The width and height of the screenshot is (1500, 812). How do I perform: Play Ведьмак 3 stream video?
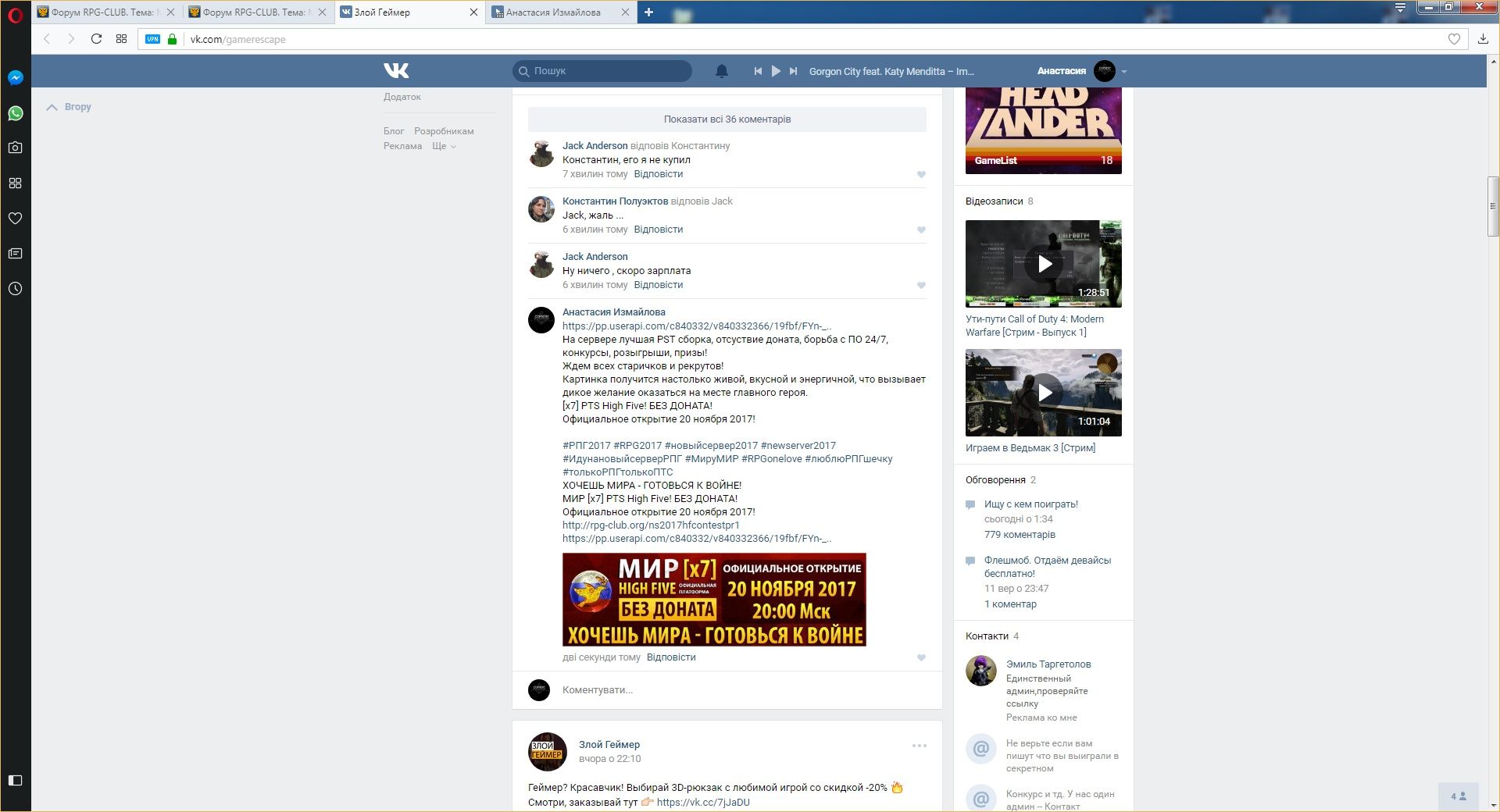1044,393
